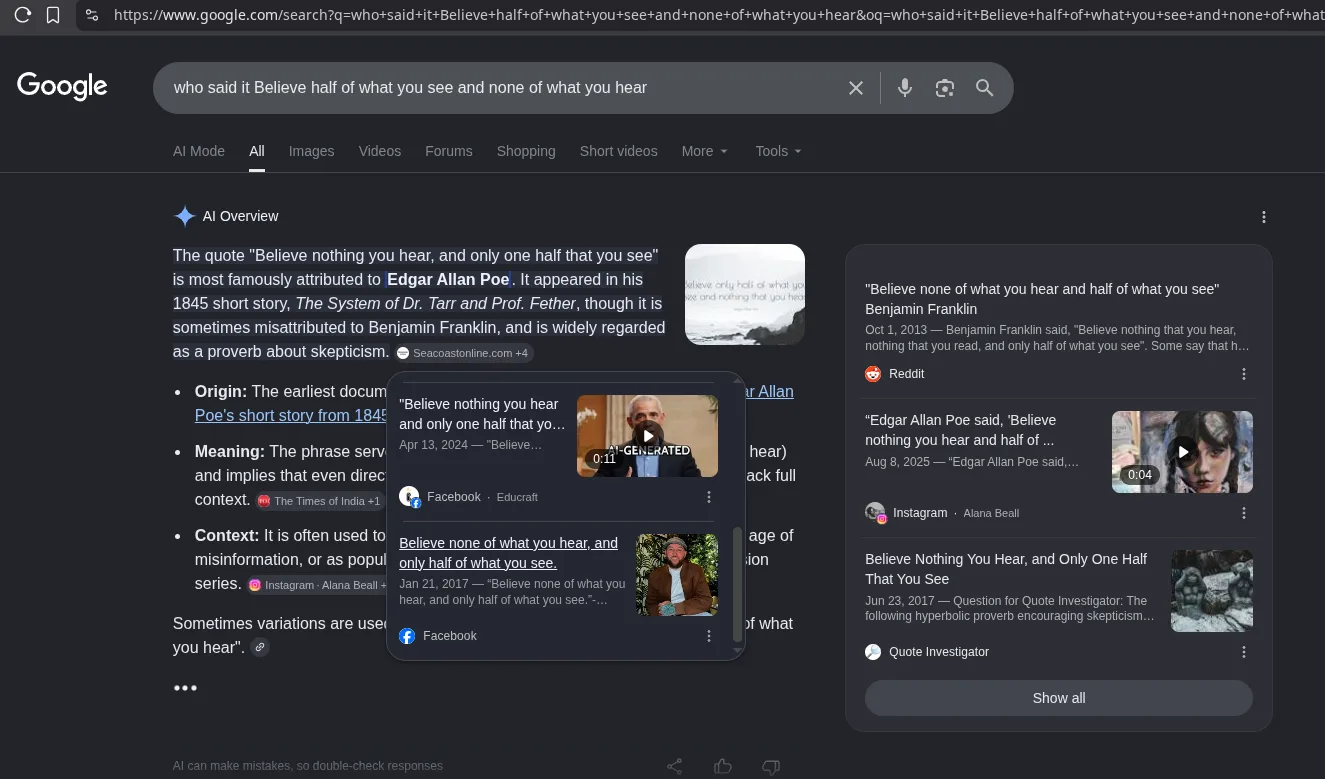Screen dimensions: 1325x779
Task: Switch to Images tab
Action: (x=312, y=151)
